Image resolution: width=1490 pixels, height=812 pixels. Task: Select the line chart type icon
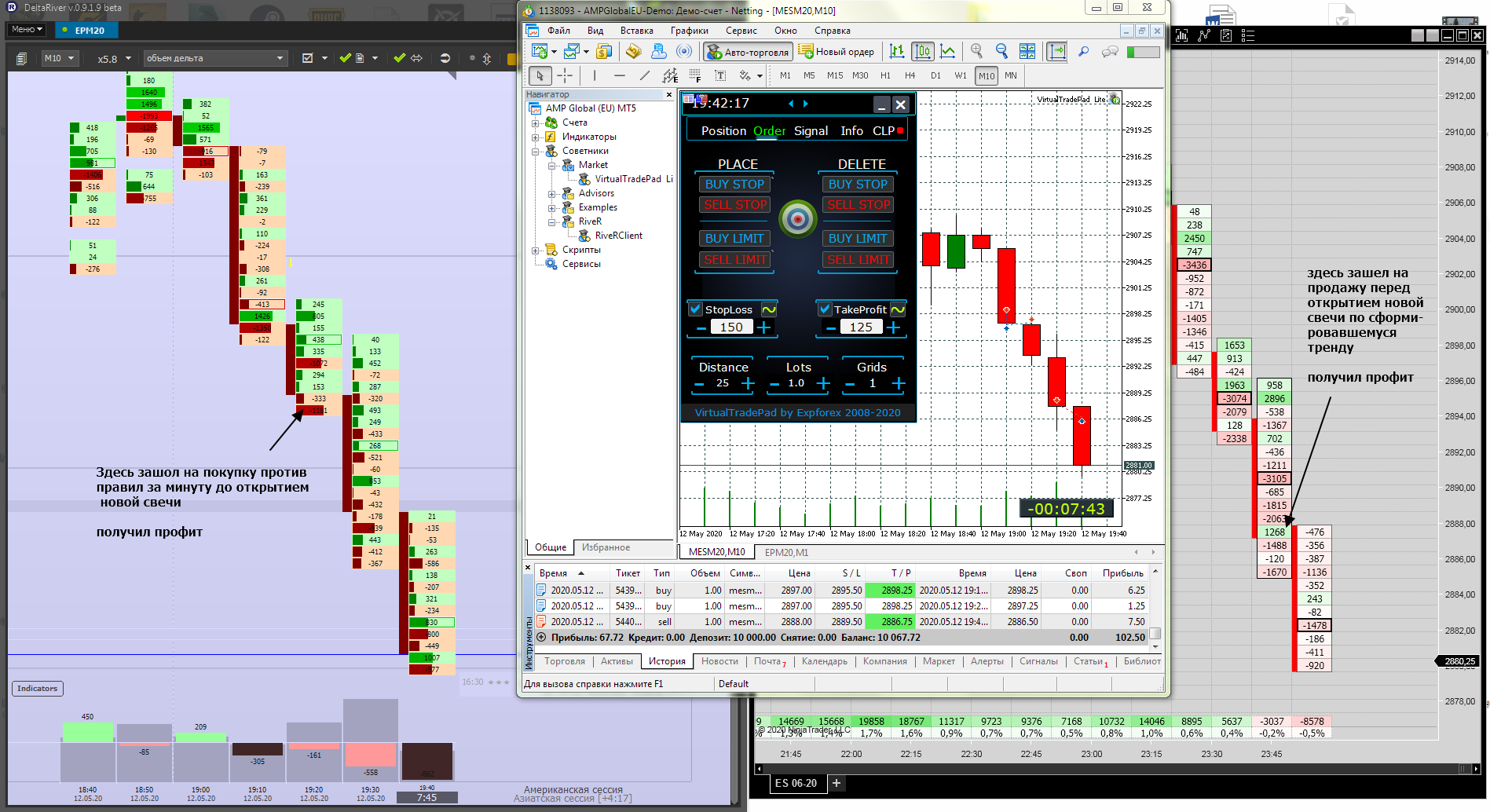[948, 51]
